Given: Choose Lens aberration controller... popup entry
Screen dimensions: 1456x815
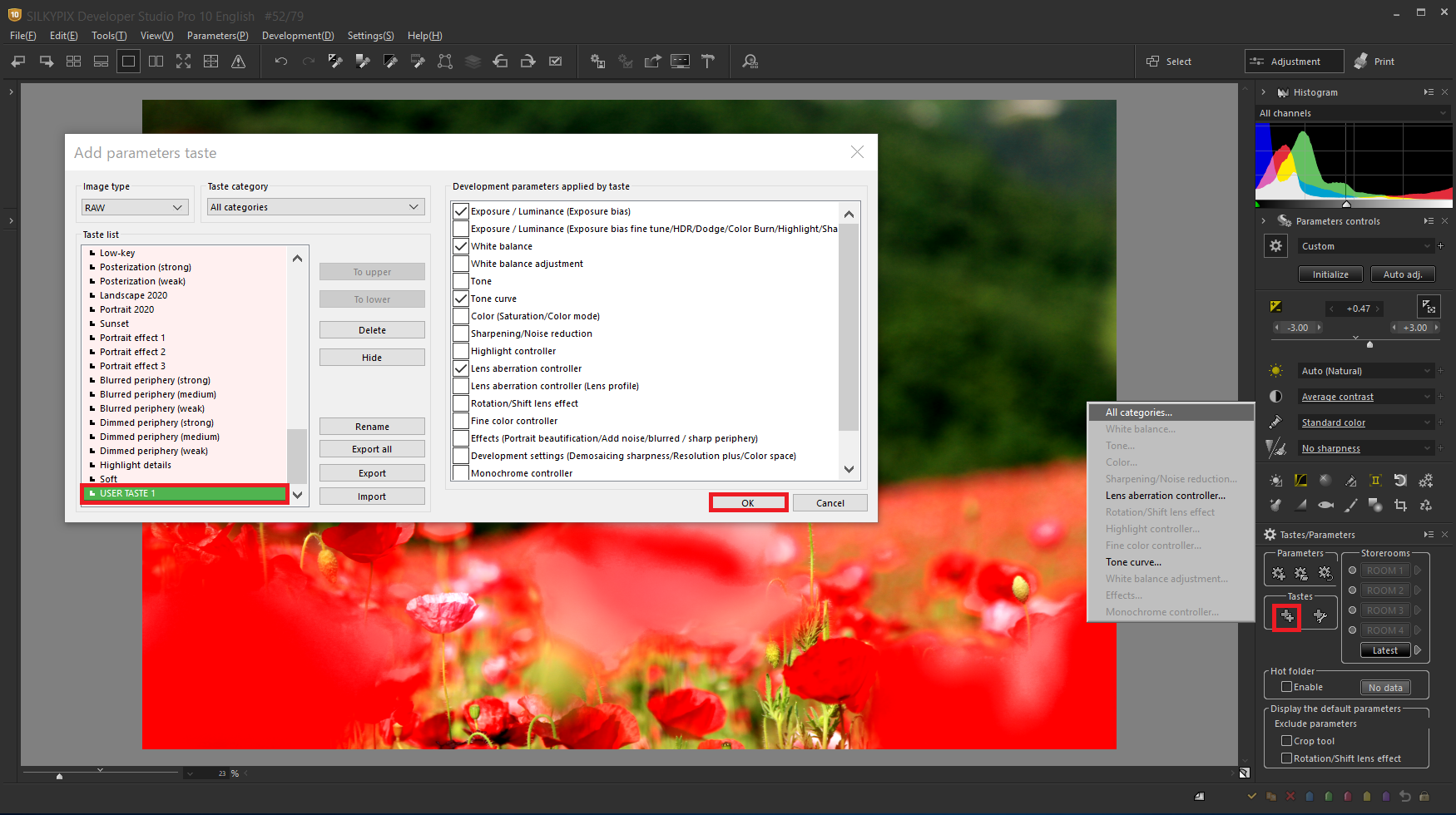Looking at the screenshot, I should 1171,496.
